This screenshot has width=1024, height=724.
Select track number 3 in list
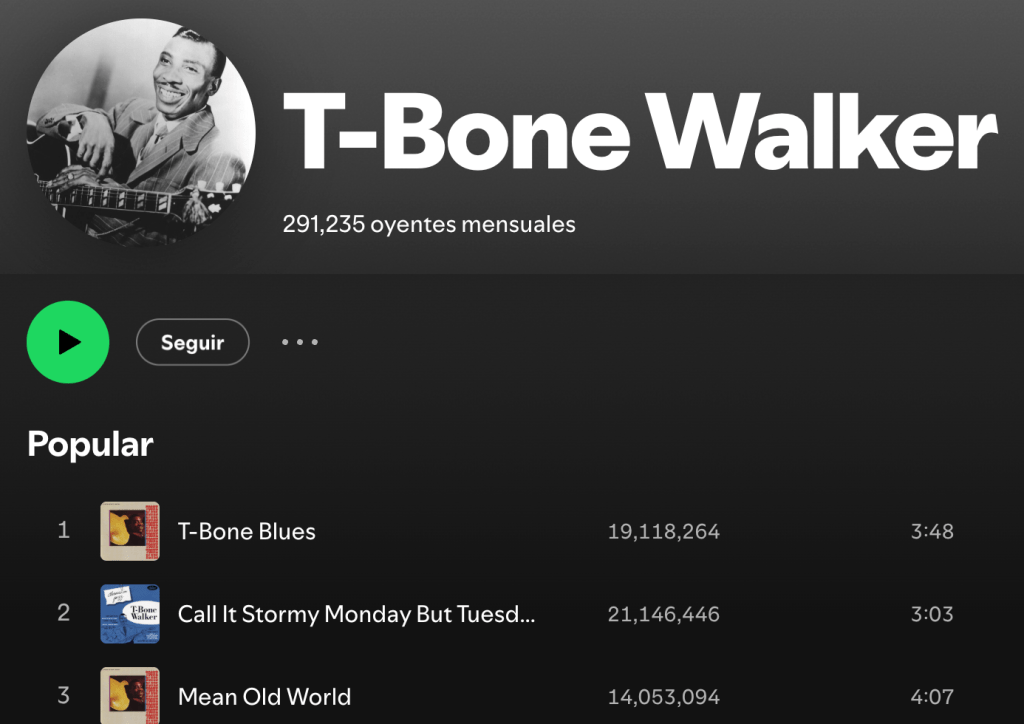coord(63,695)
